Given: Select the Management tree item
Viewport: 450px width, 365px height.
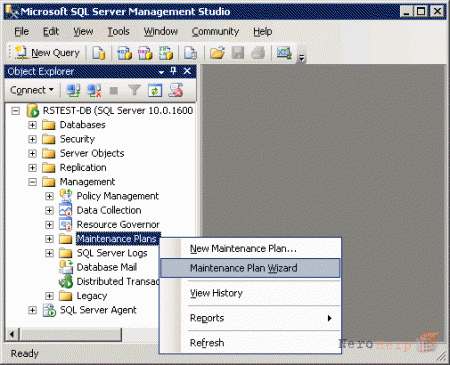Looking at the screenshot, I should point(87,182).
